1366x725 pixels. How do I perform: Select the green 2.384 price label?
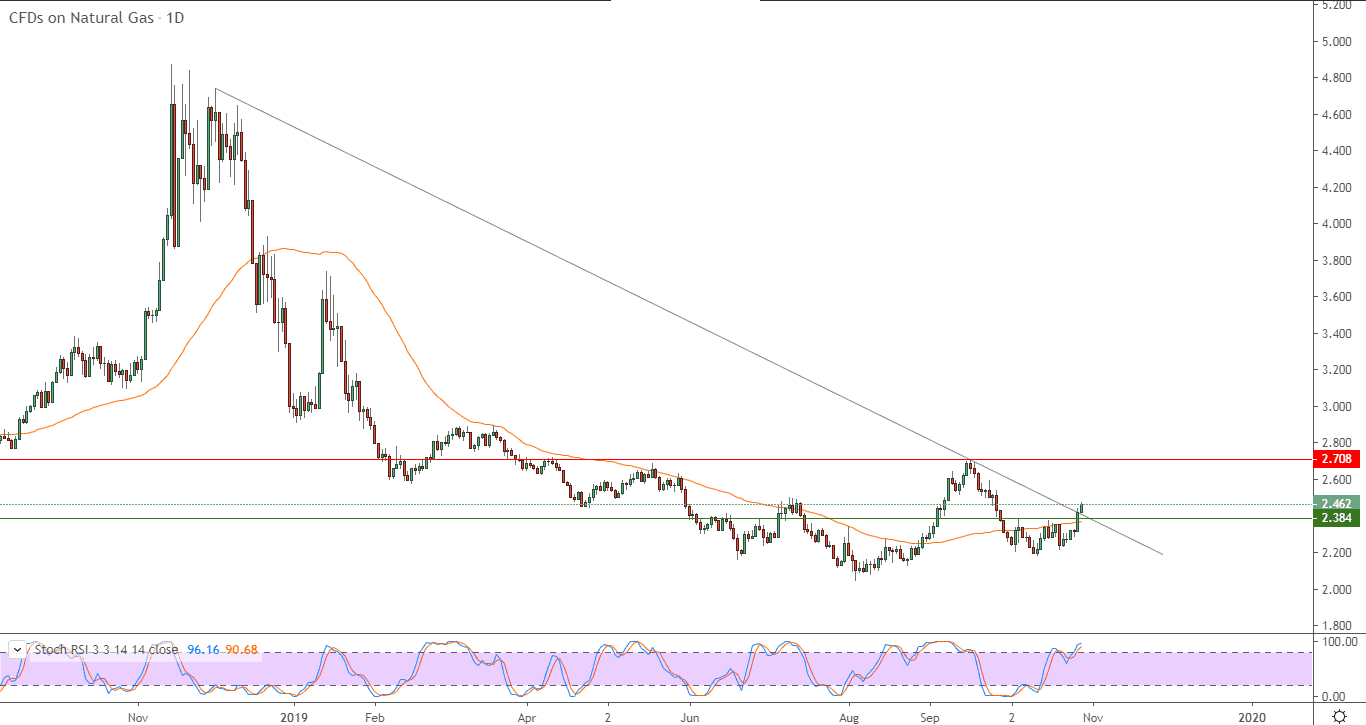[x=1337, y=518]
